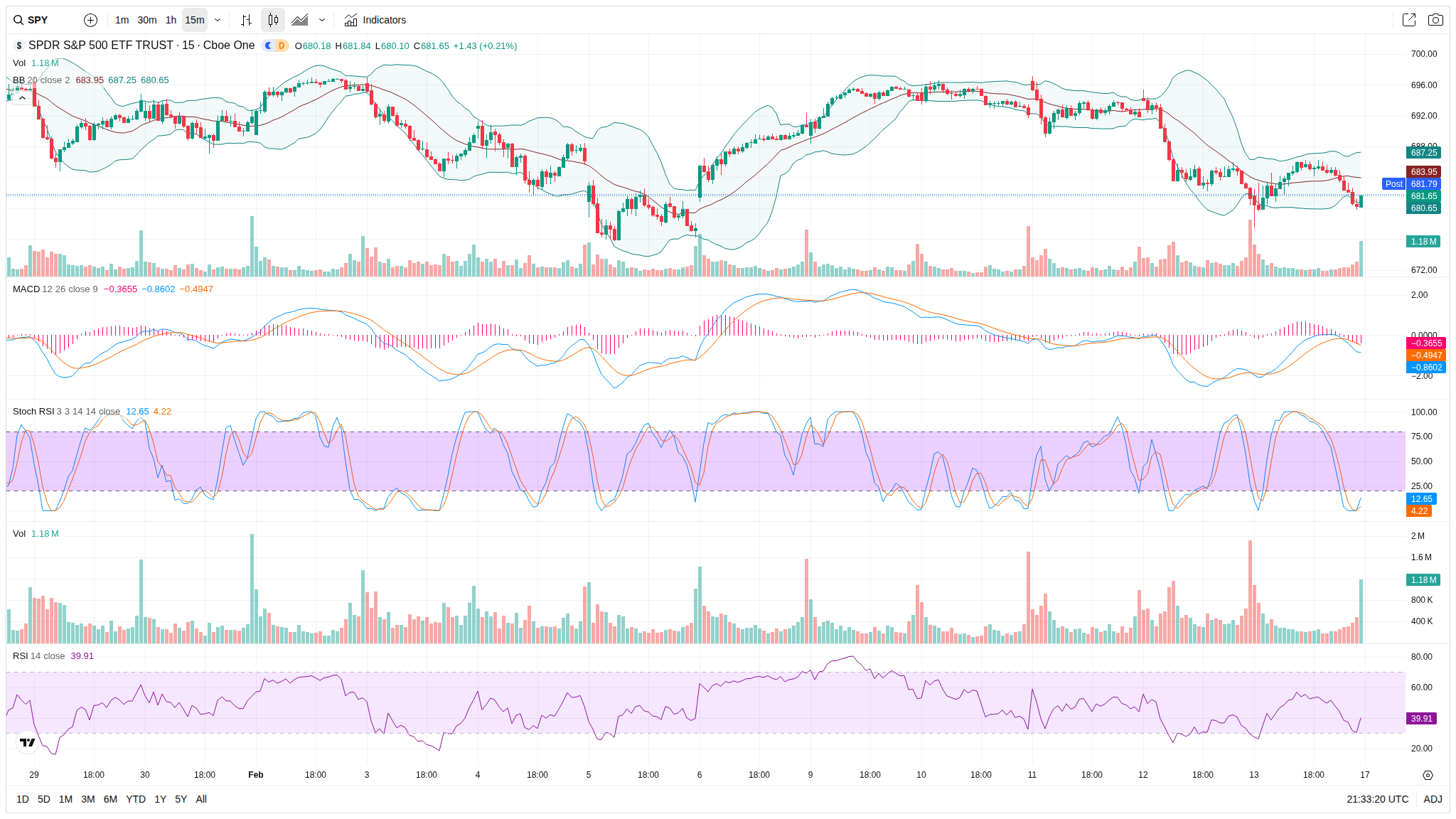1456x819 pixels.
Task: Toggle the ADJ adjusted data setting
Action: pyautogui.click(x=1433, y=799)
